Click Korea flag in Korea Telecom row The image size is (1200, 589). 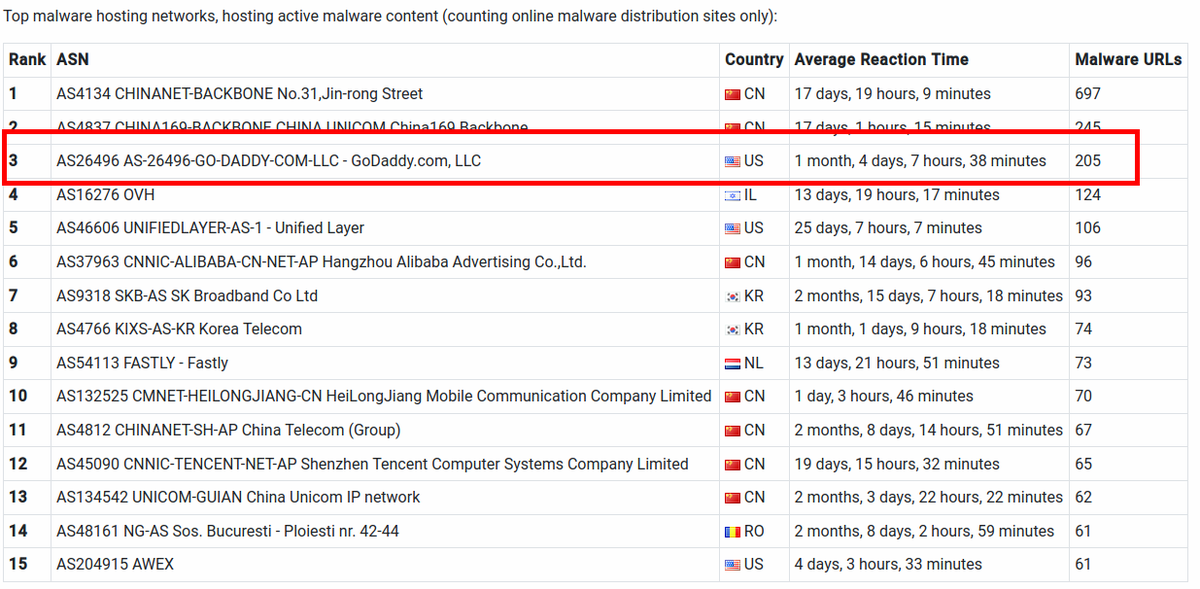[x=733, y=329]
